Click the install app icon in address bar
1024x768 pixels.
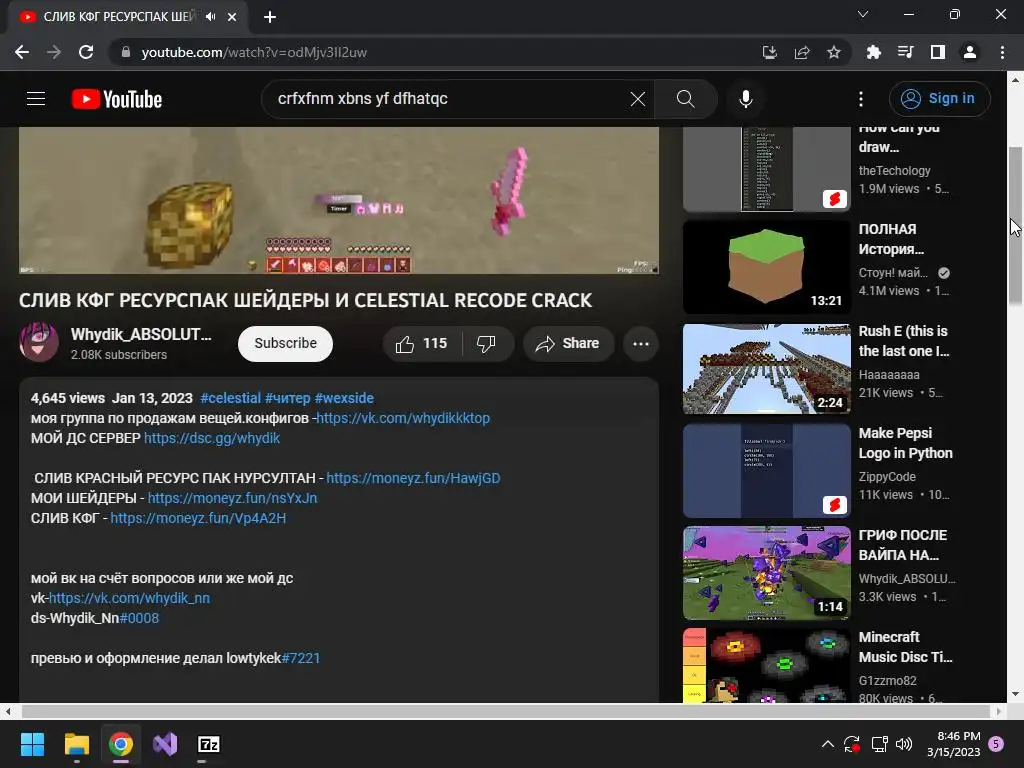770,52
